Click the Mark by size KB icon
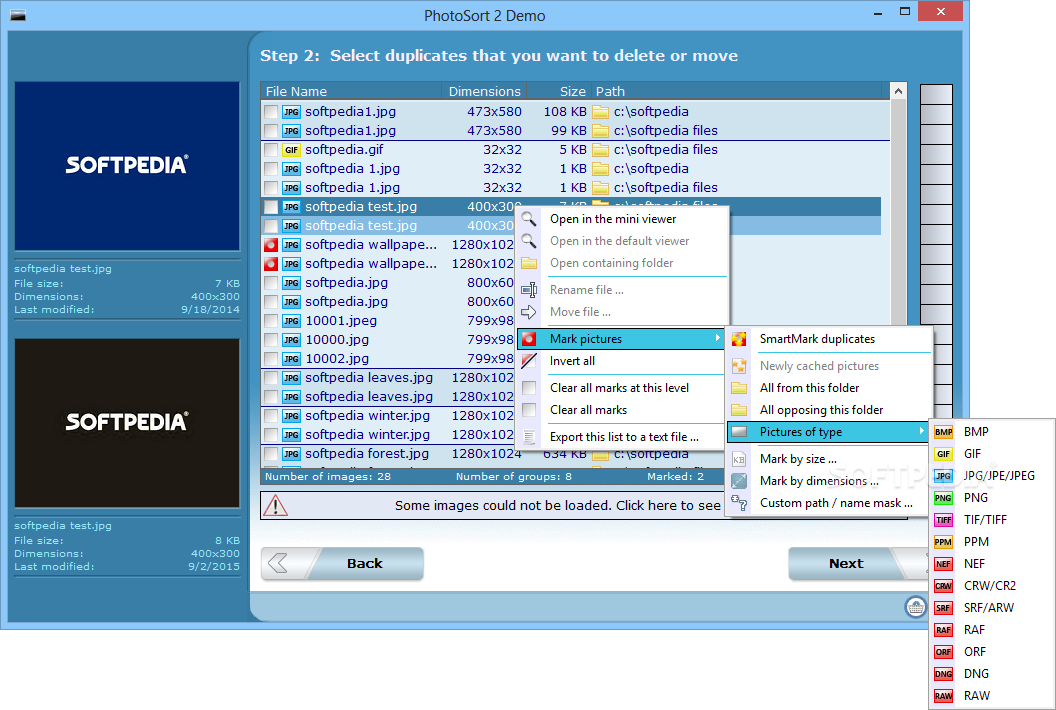The height and width of the screenshot is (710, 1056). pos(739,459)
